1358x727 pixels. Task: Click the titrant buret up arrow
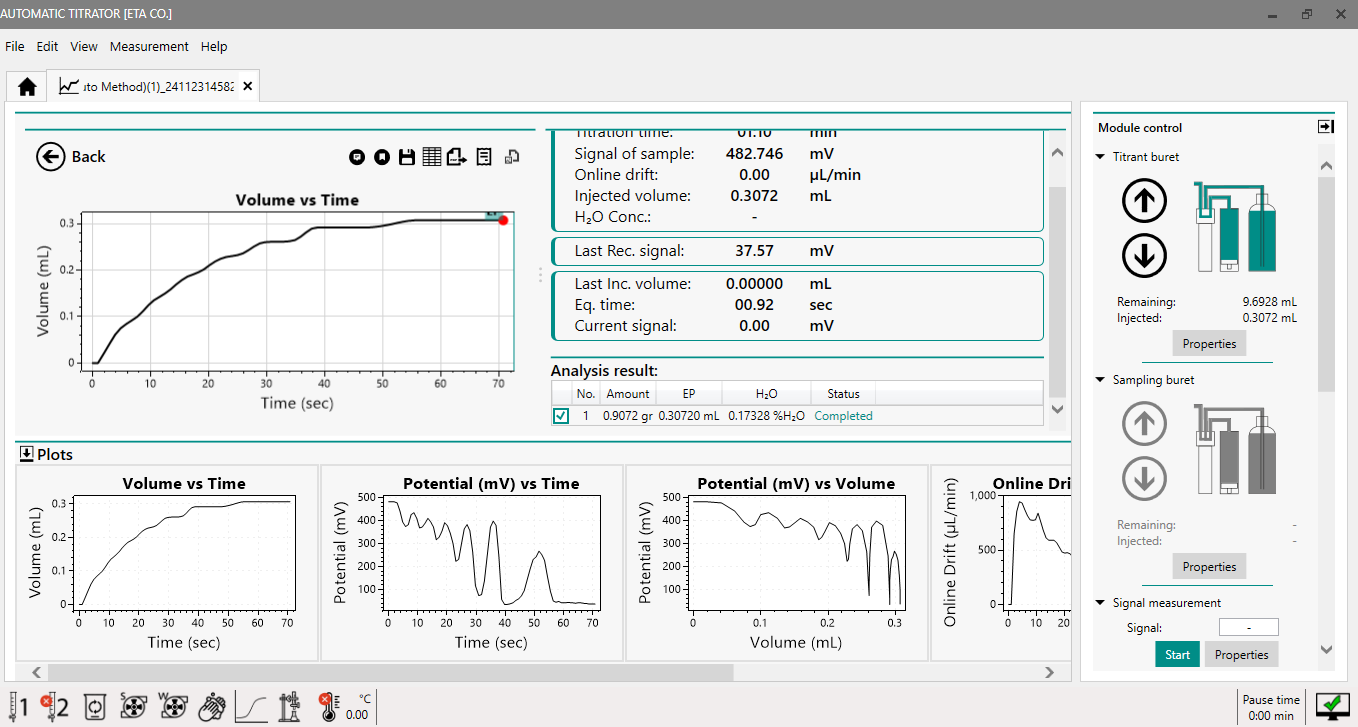1145,202
